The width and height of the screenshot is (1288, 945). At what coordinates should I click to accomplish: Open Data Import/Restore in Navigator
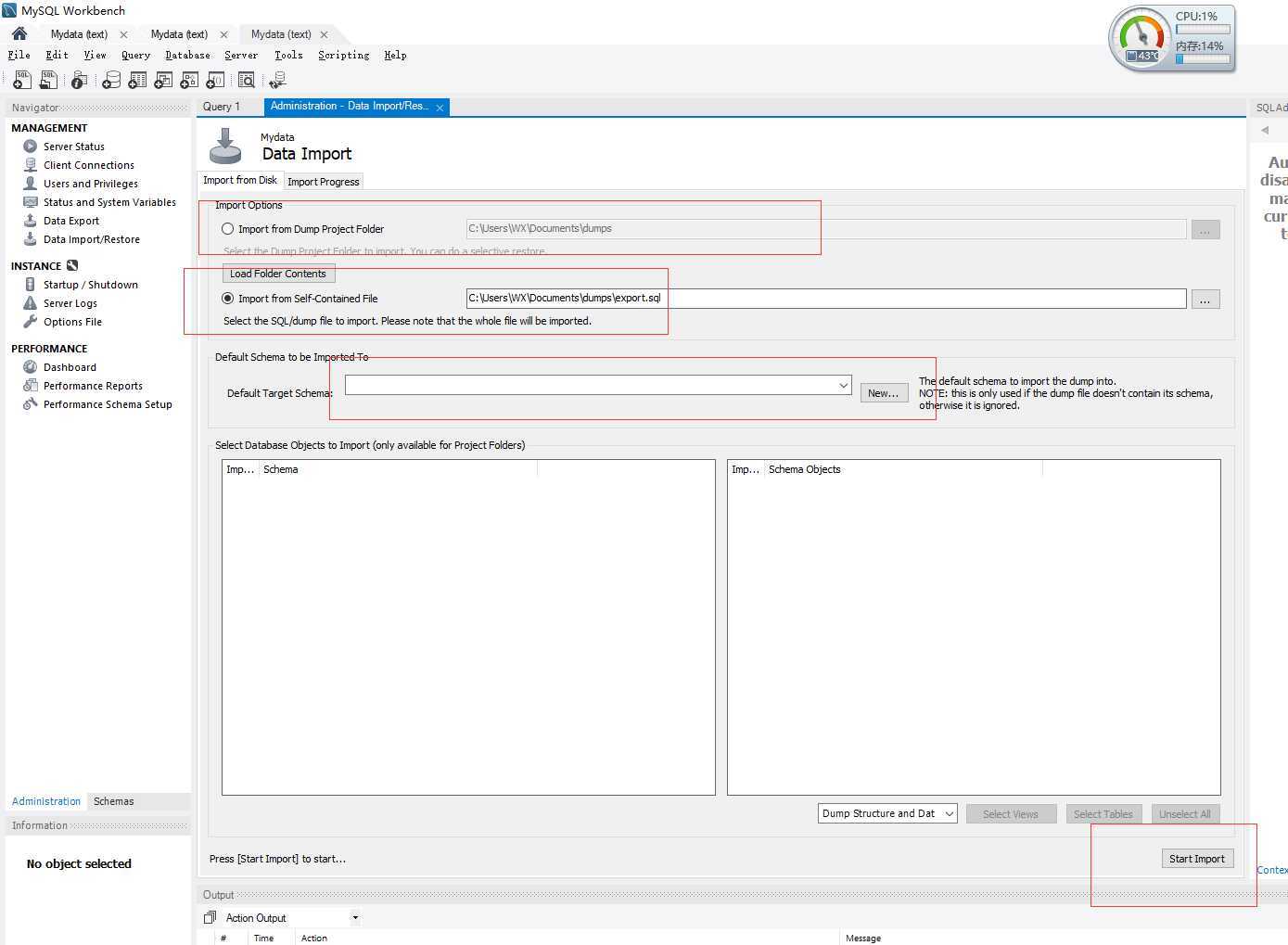[x=92, y=239]
